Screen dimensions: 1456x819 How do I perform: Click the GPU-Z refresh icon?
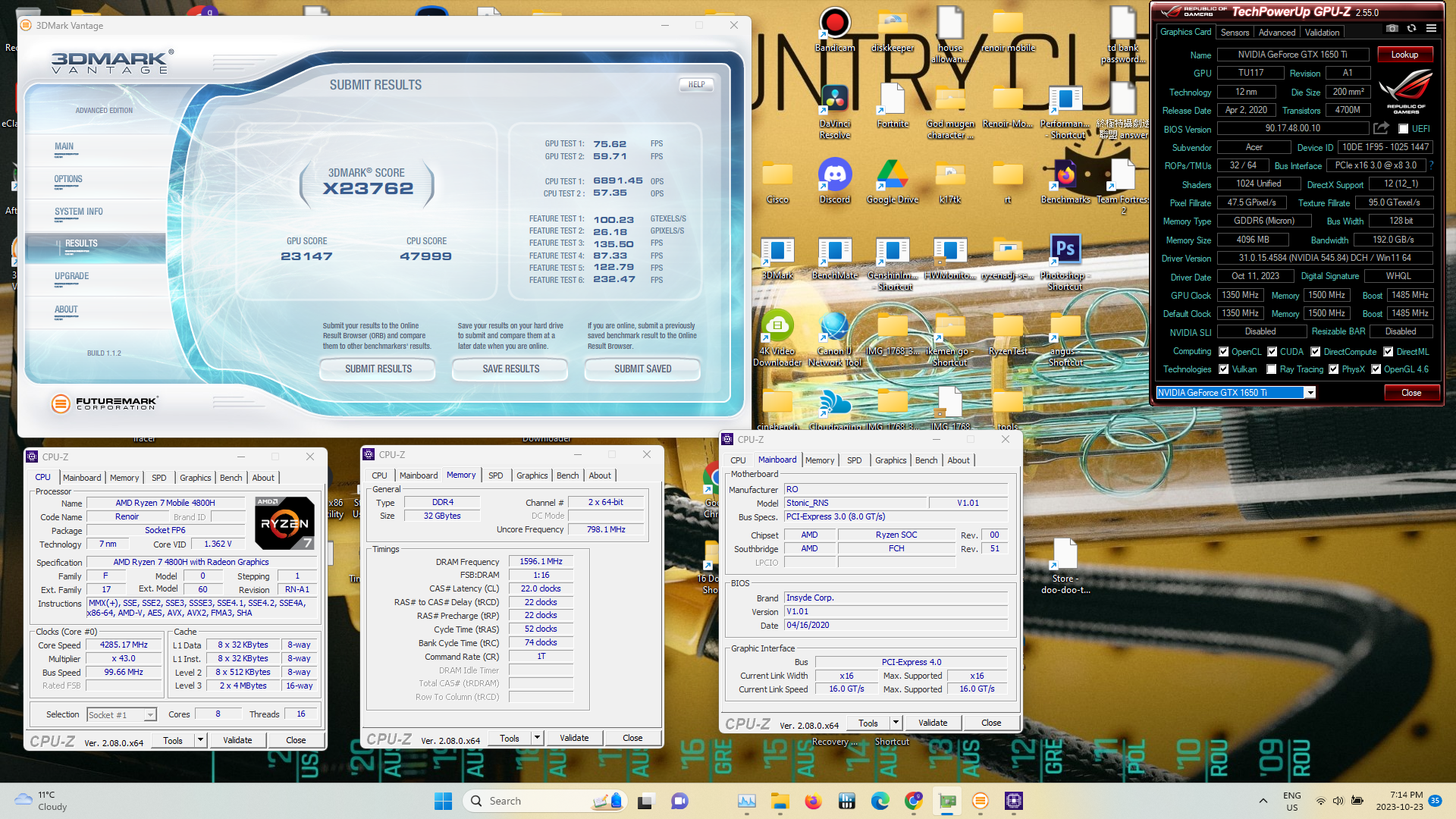coord(1411,29)
